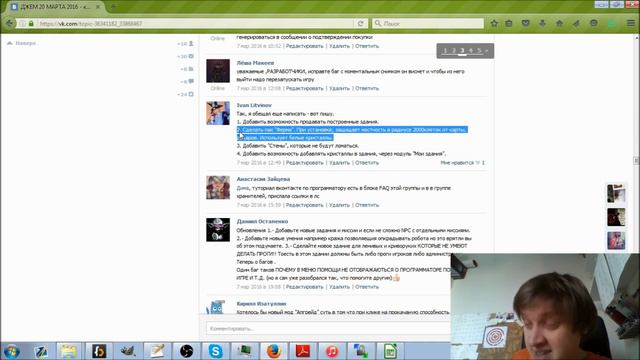Click Редактировать under Лёва Макеев's comment

tap(304, 88)
